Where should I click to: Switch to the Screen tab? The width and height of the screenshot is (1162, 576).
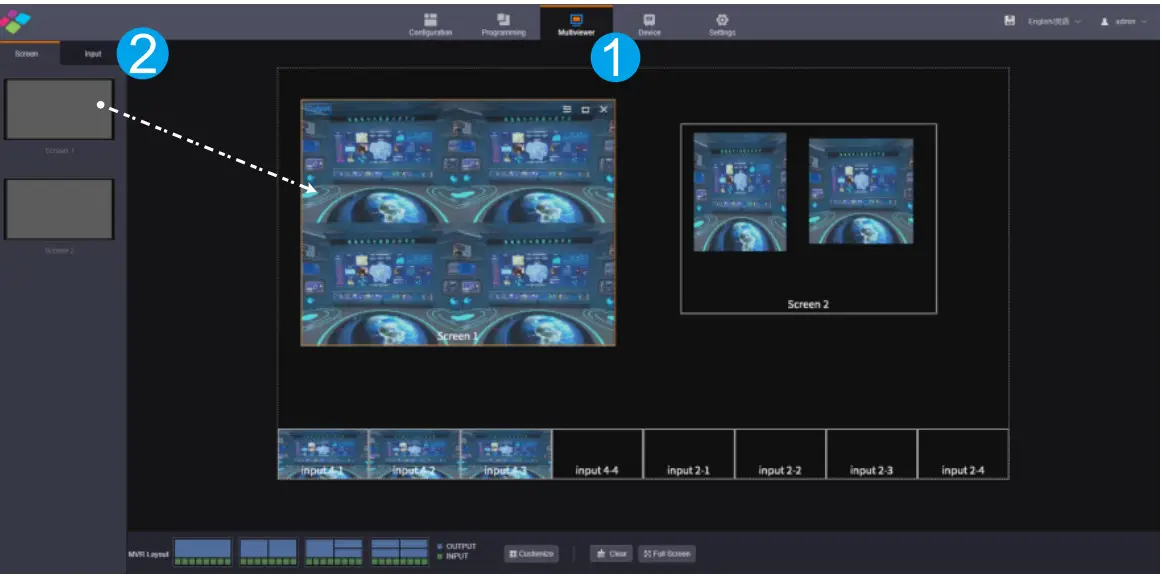(x=27, y=53)
